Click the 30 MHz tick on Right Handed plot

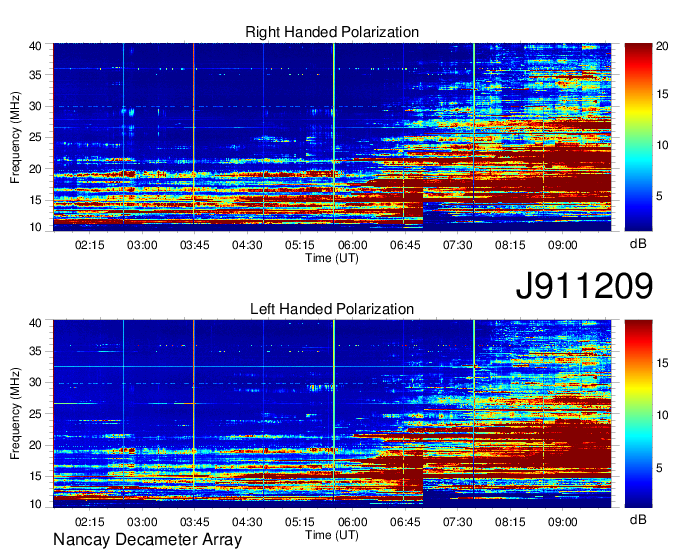(x=36, y=106)
